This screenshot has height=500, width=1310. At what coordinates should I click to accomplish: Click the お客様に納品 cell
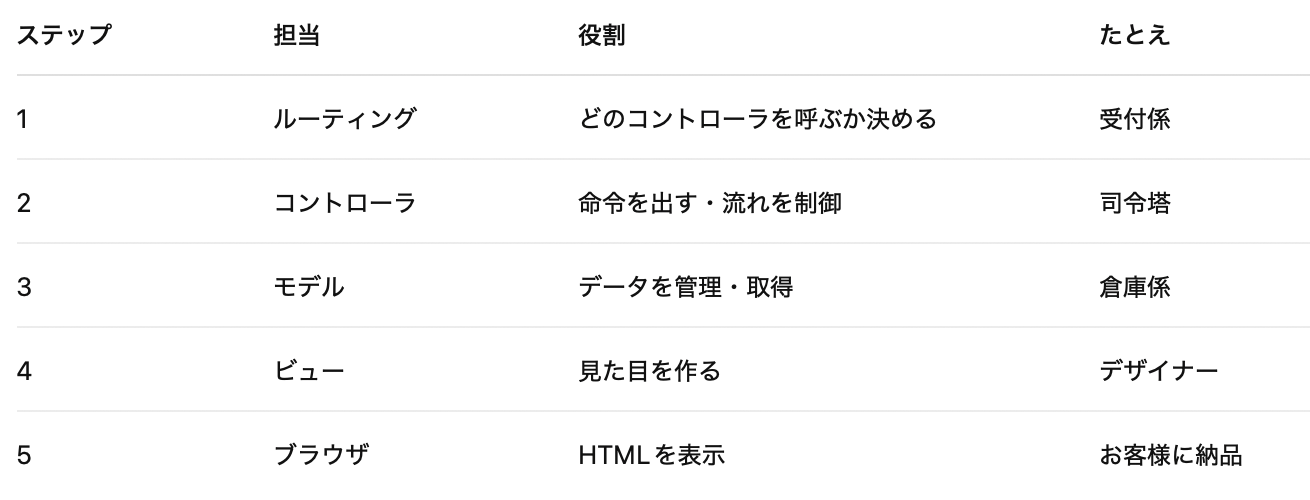point(1170,456)
